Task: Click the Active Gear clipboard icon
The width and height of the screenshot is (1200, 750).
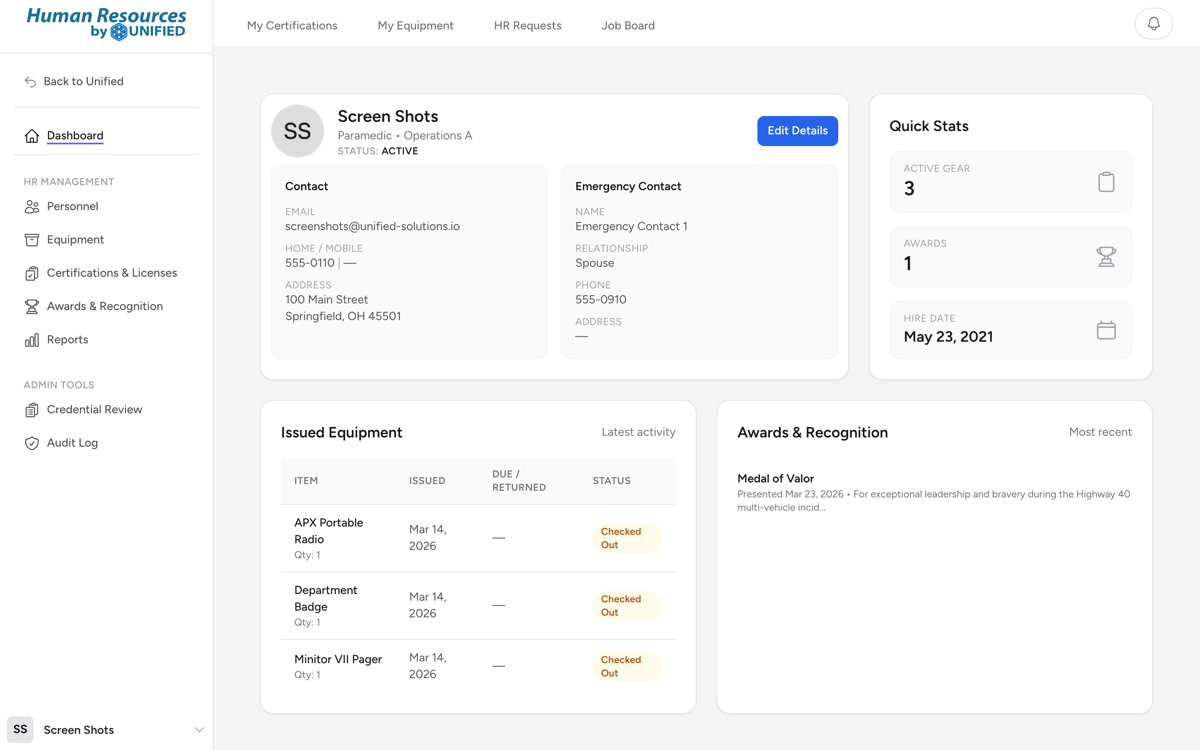Action: click(x=1106, y=182)
